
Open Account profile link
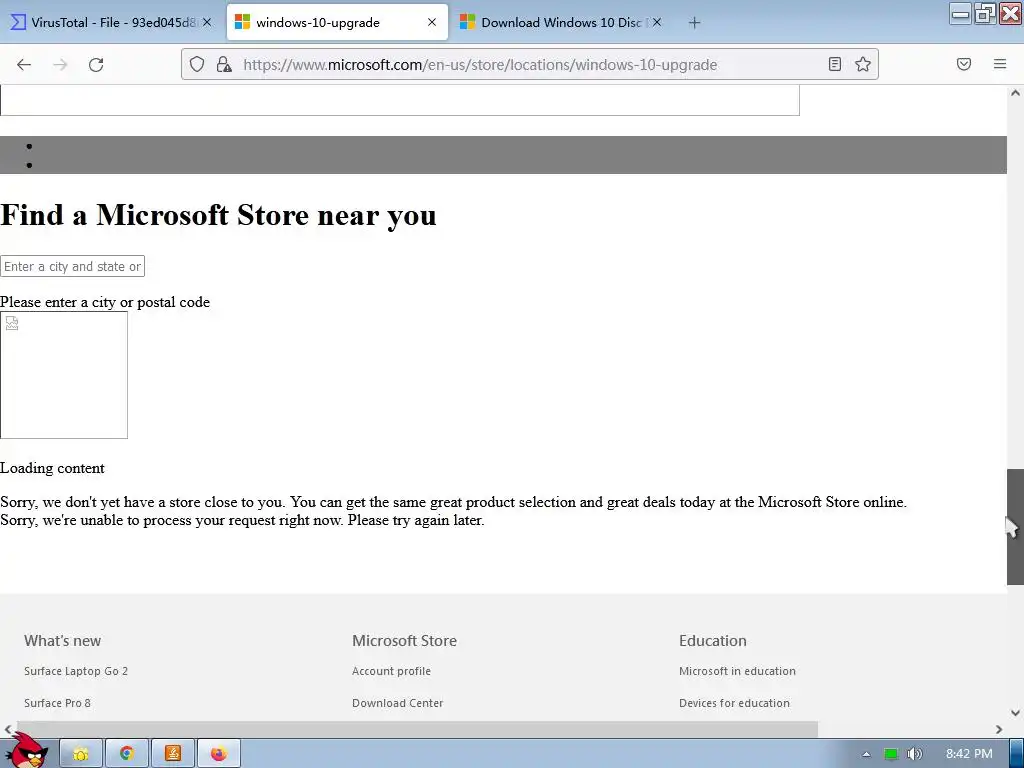391,671
